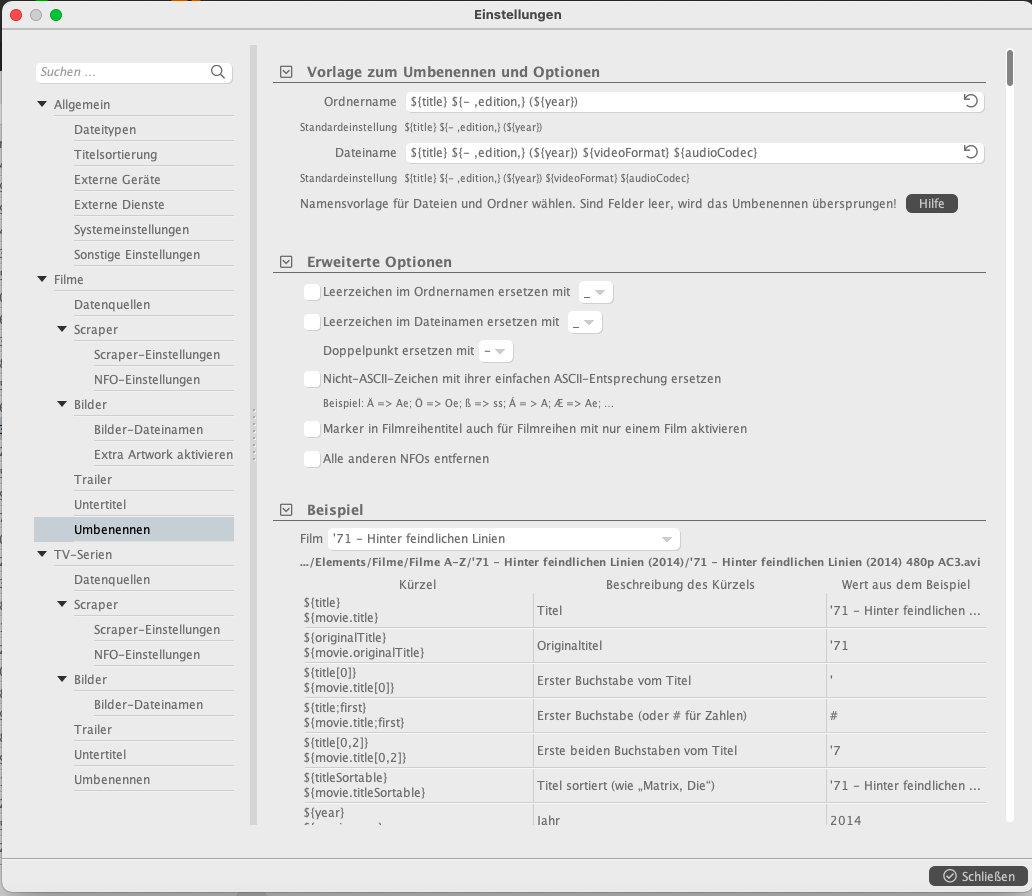Collapse the Filme Bilder subtree

[62, 404]
